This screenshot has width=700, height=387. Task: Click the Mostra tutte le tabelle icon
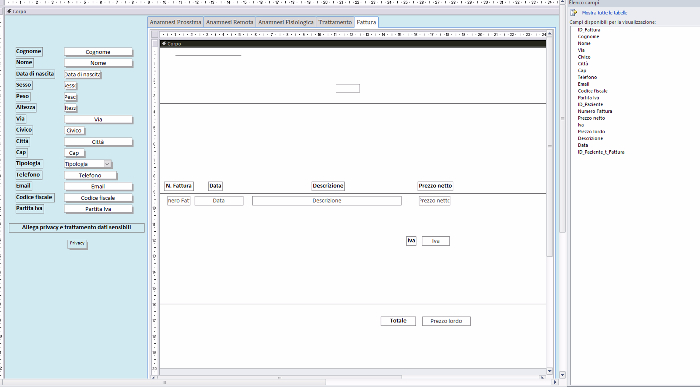[574, 12]
